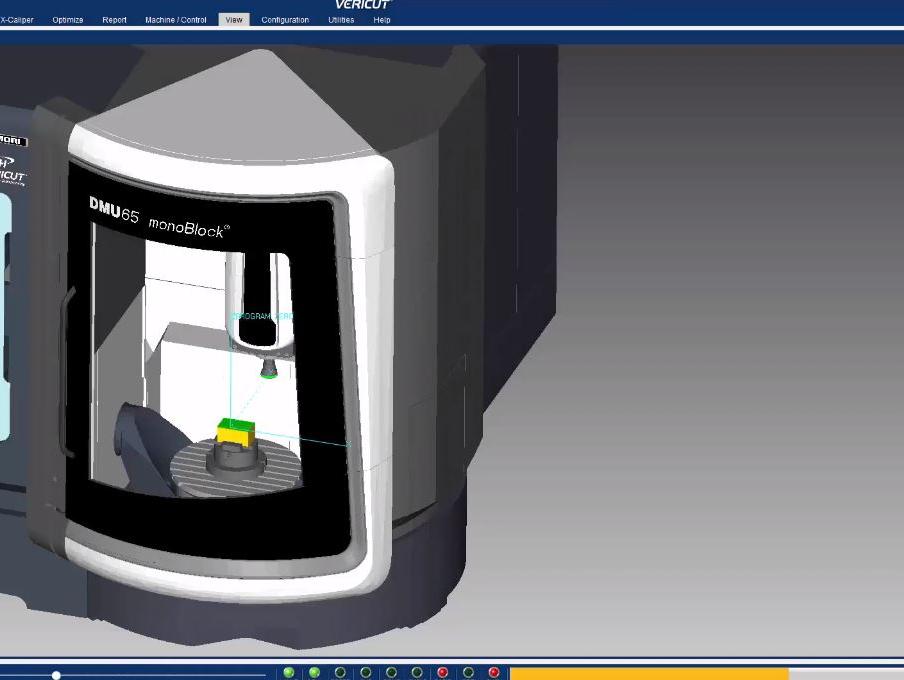Click the round rotary table in the machine
This screenshot has width=904, height=680.
(236, 468)
